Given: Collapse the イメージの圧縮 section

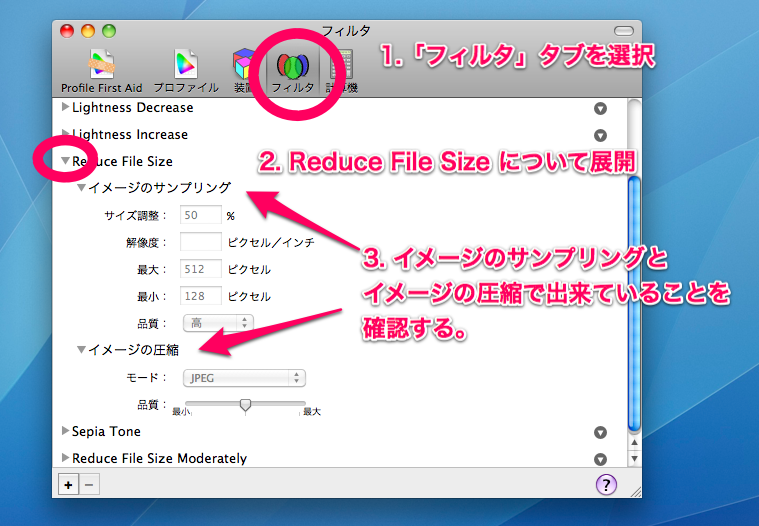Looking at the screenshot, I should 81,349.
